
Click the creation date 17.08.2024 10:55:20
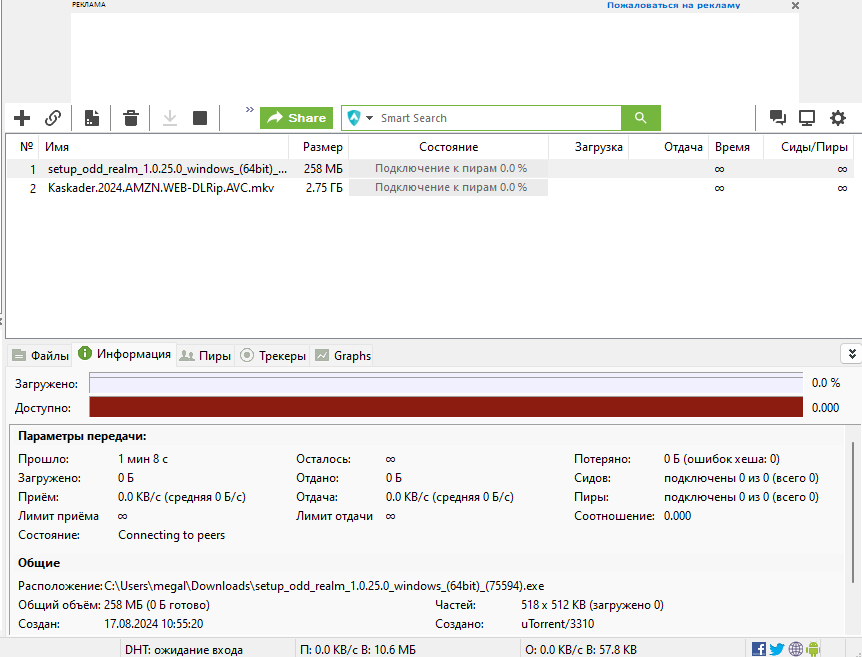(154, 624)
